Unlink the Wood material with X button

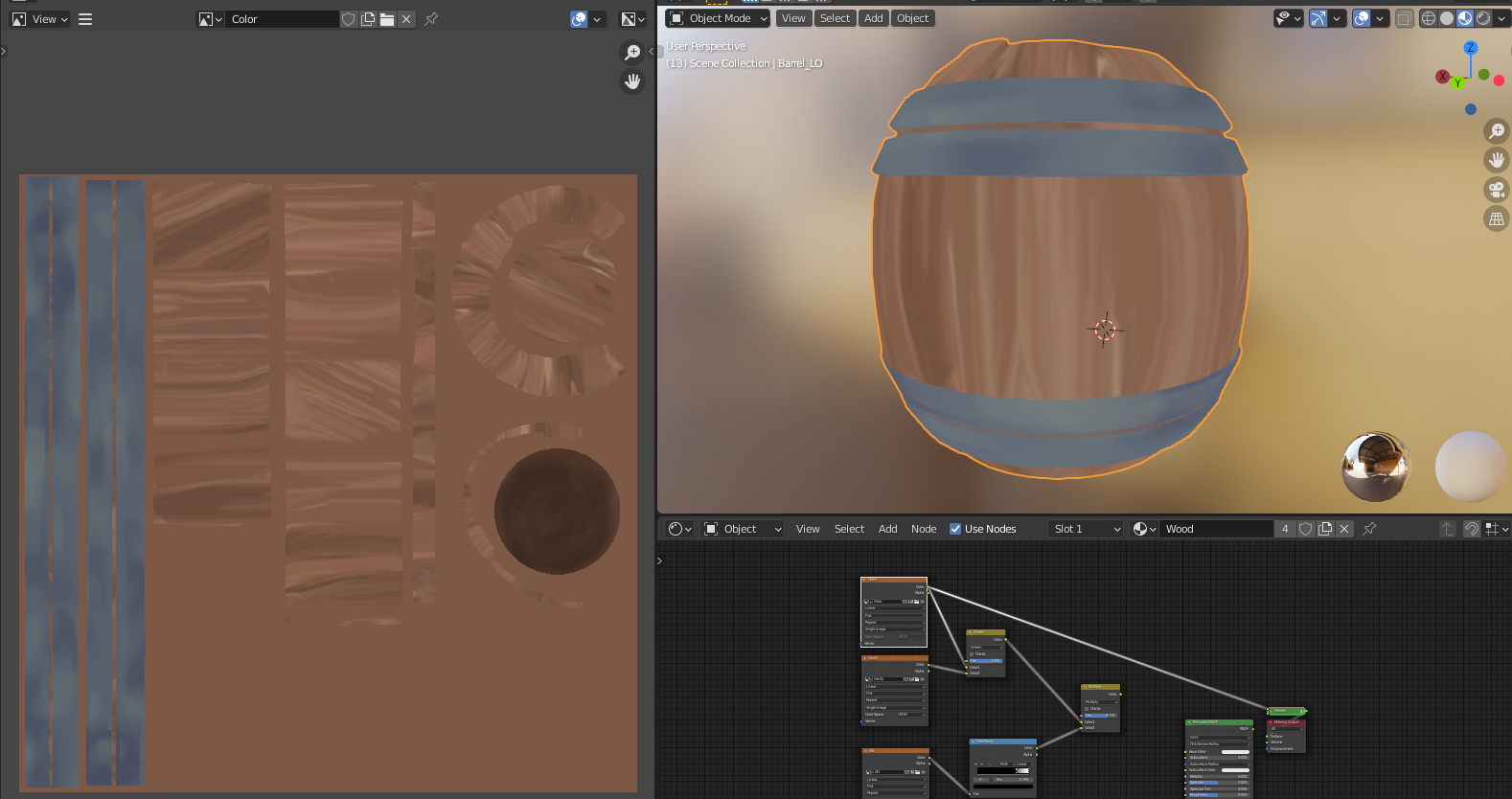pos(1344,529)
